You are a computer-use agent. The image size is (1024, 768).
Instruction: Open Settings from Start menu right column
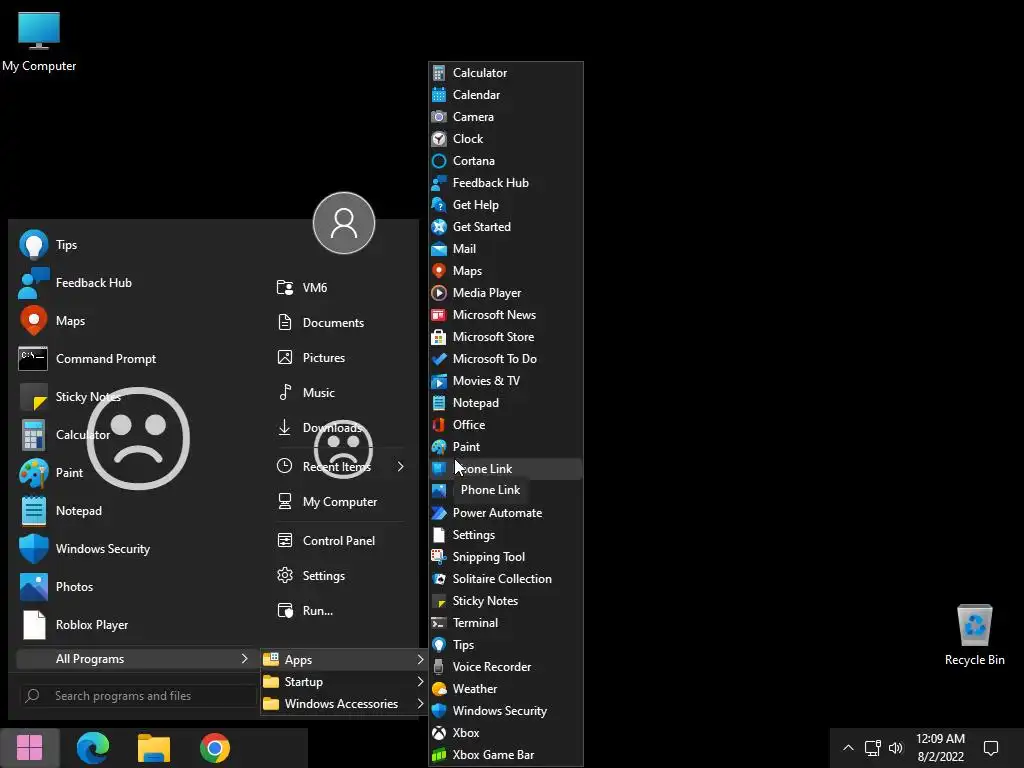click(341, 575)
